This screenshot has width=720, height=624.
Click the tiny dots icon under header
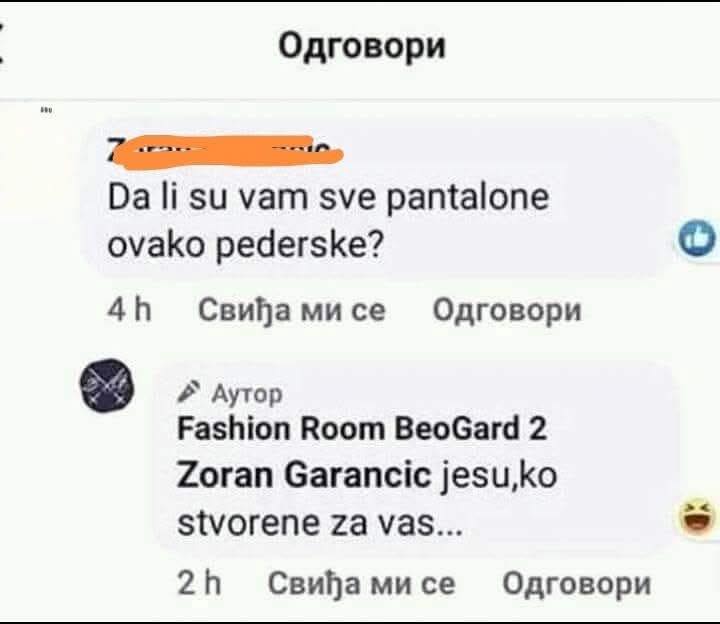point(46,110)
